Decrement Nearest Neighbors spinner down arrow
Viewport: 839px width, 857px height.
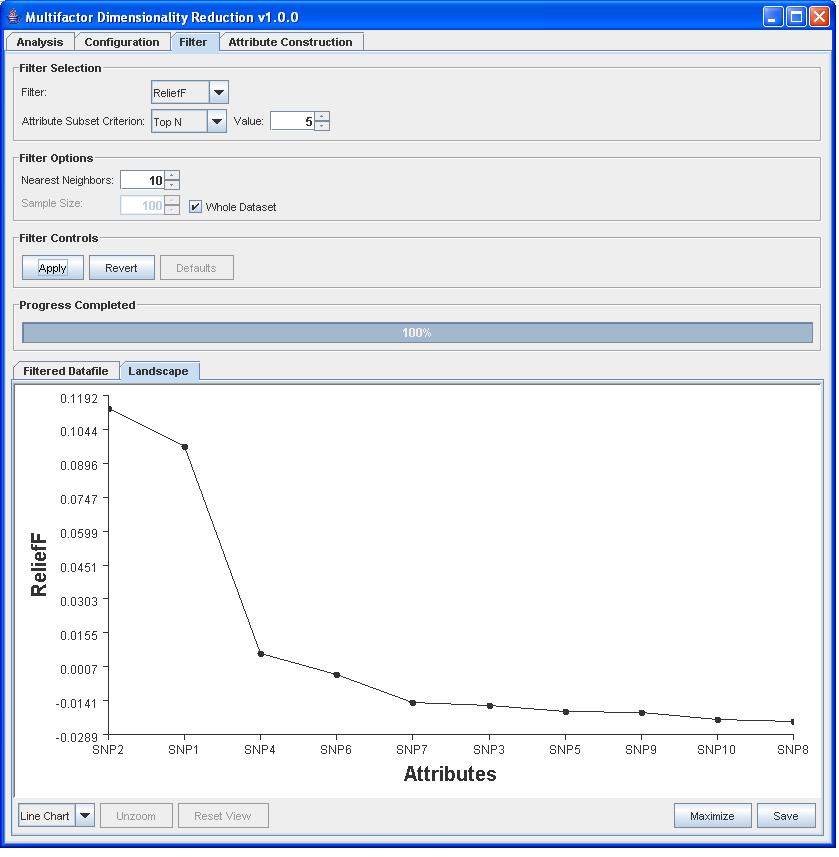[x=172, y=185]
